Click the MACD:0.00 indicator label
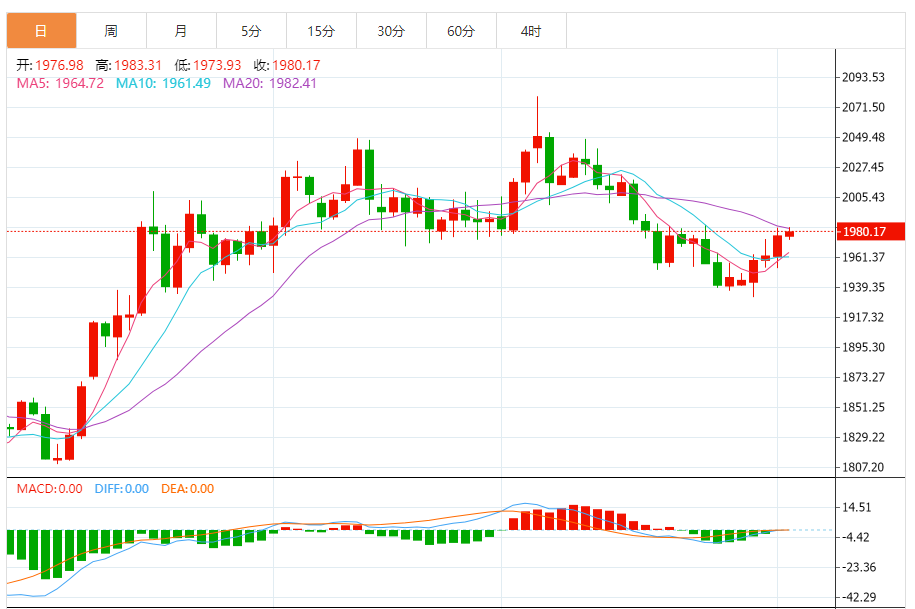Image resolution: width=915 pixels, height=609 pixels. coord(50,489)
